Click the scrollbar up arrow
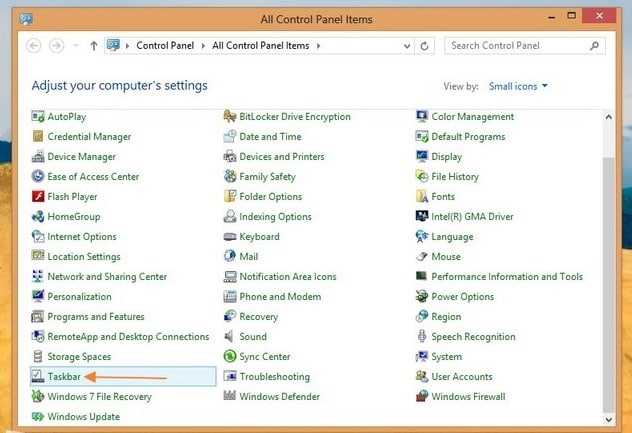 point(609,117)
